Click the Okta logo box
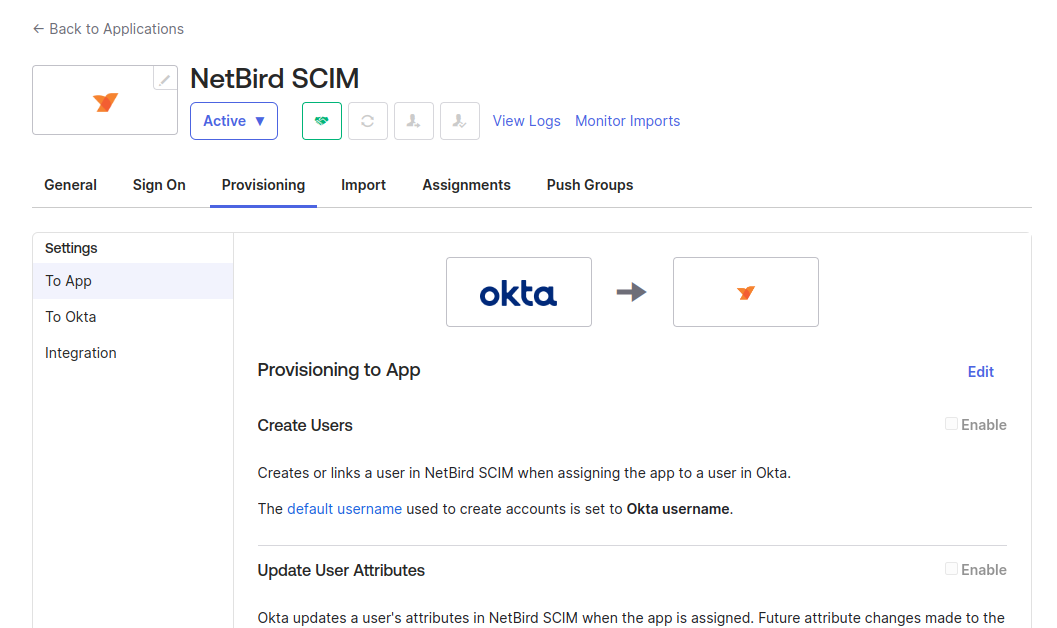Viewport: 1057px width, 628px height. (518, 292)
